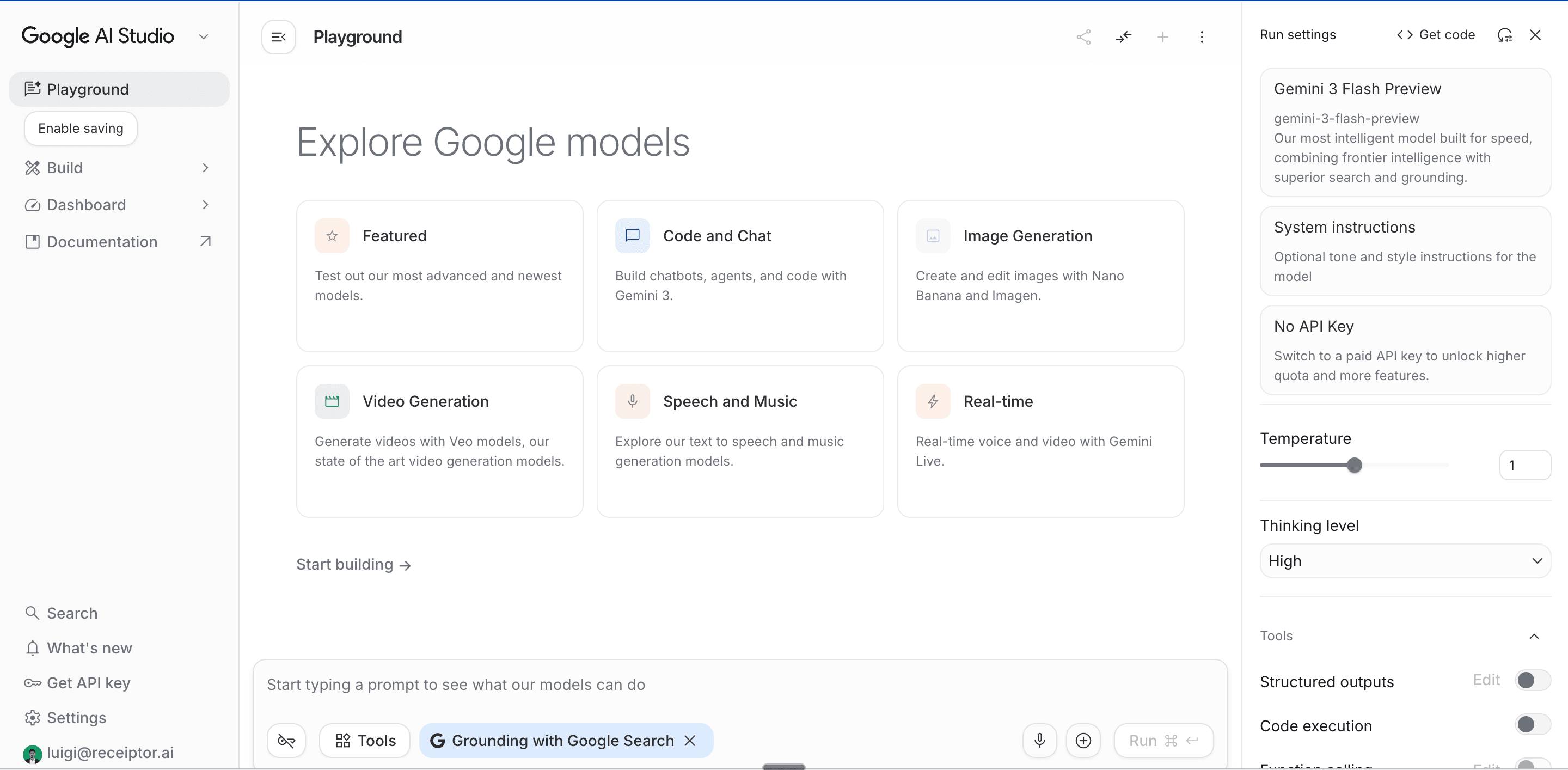The height and width of the screenshot is (770, 1568).
Task: Click the crossed-out eye temporary chat icon
Action: click(286, 740)
